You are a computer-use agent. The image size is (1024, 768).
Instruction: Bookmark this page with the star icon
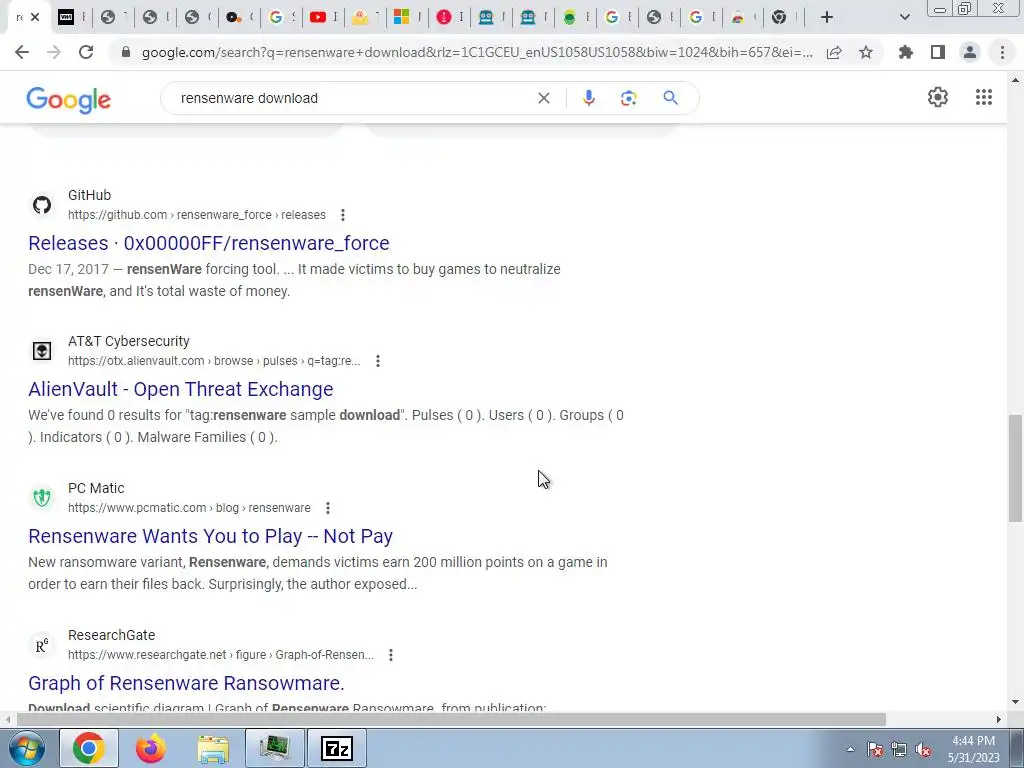pos(866,52)
